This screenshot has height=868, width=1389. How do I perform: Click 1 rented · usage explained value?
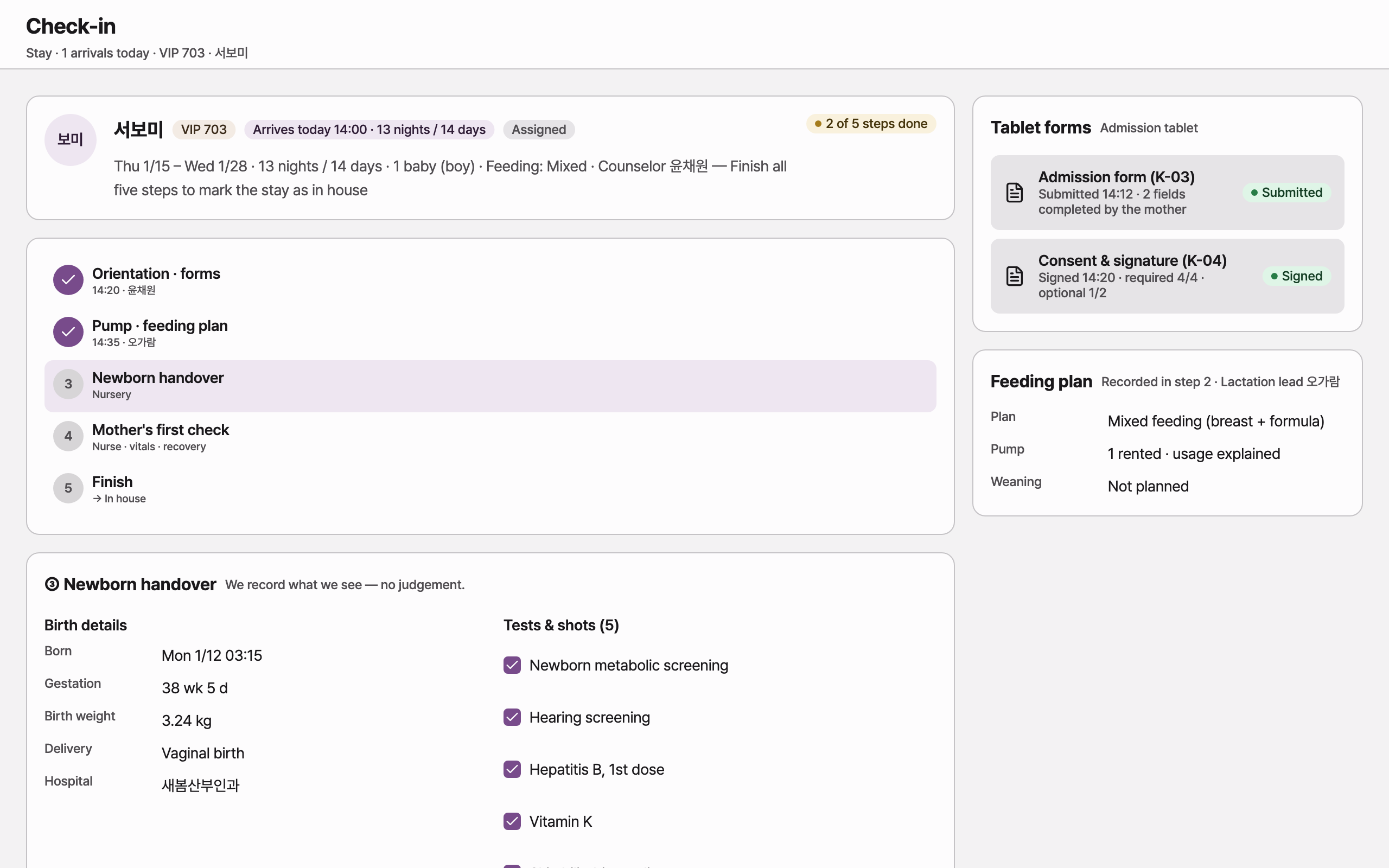pyautogui.click(x=1194, y=454)
